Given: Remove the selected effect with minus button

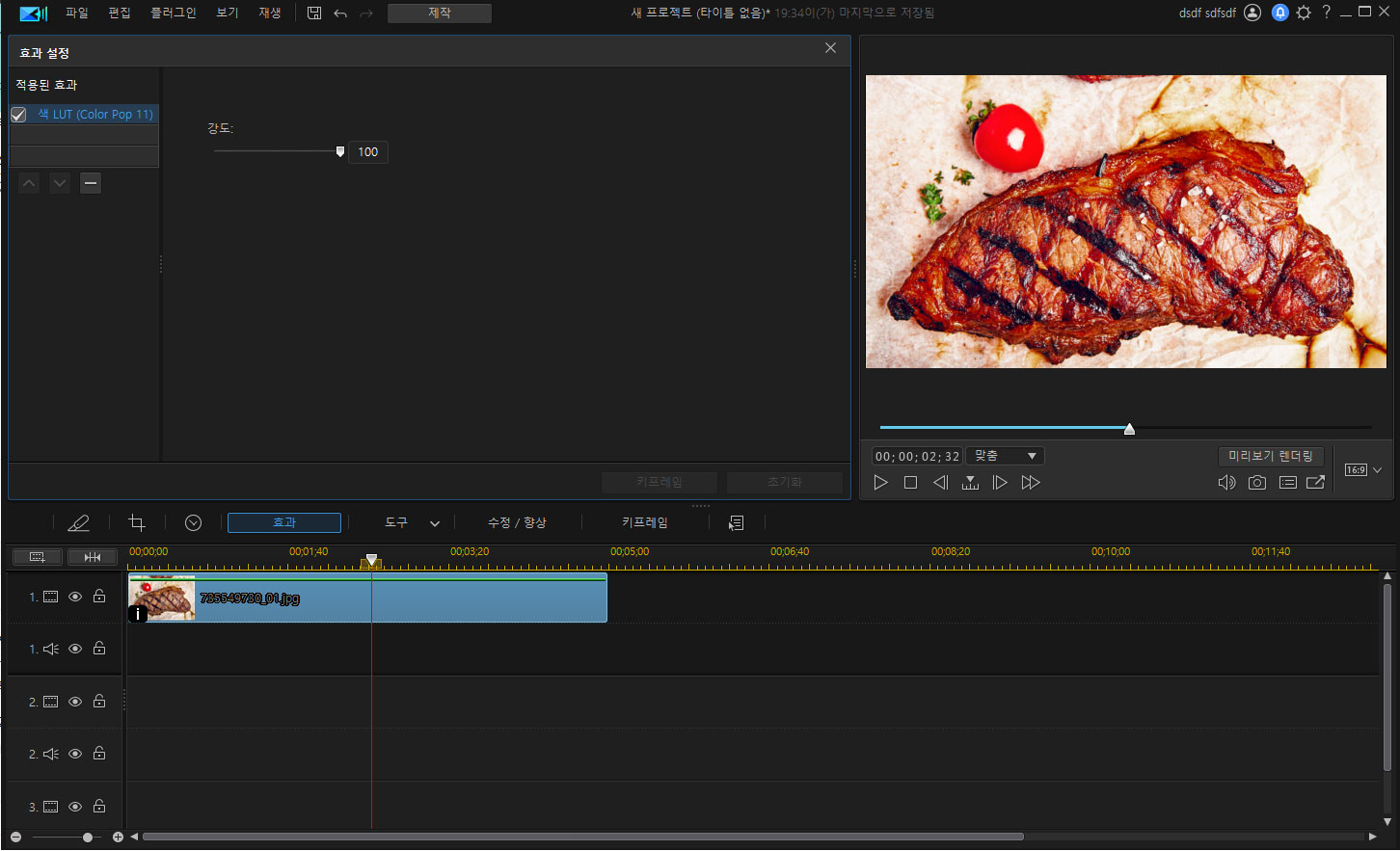Looking at the screenshot, I should pyautogui.click(x=91, y=183).
